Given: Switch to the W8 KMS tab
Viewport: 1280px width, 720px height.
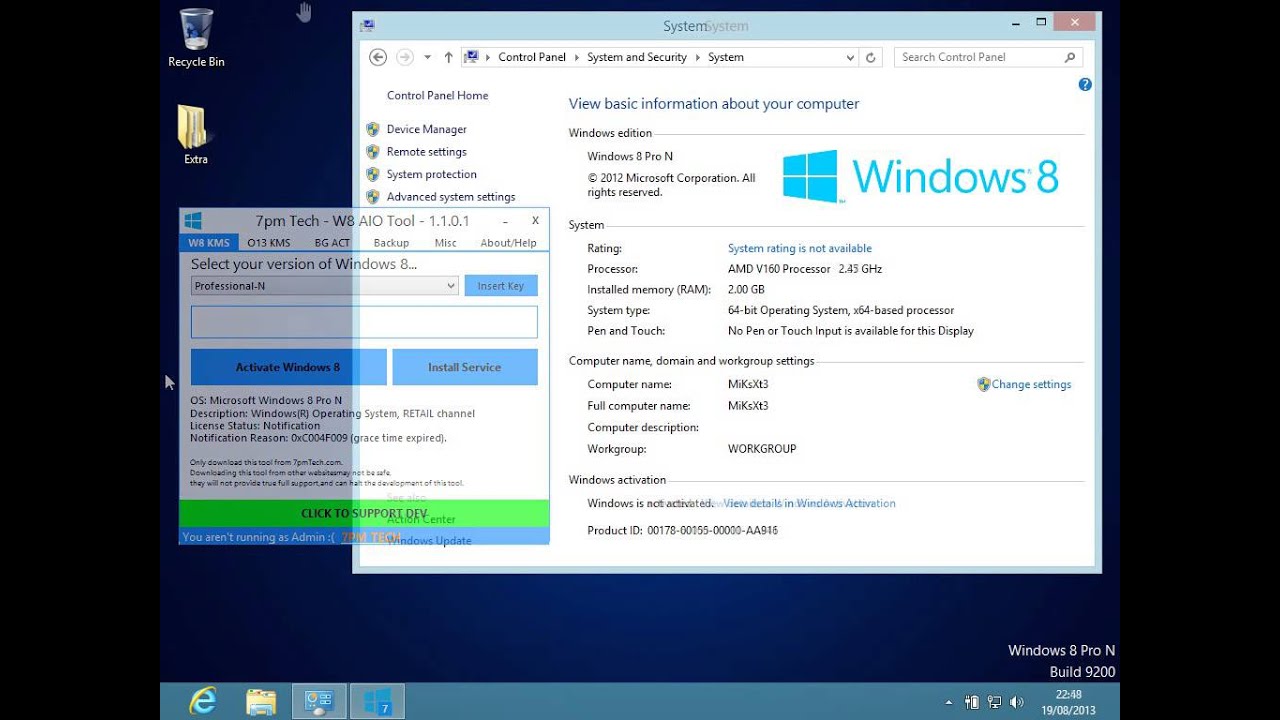Looking at the screenshot, I should coord(209,243).
